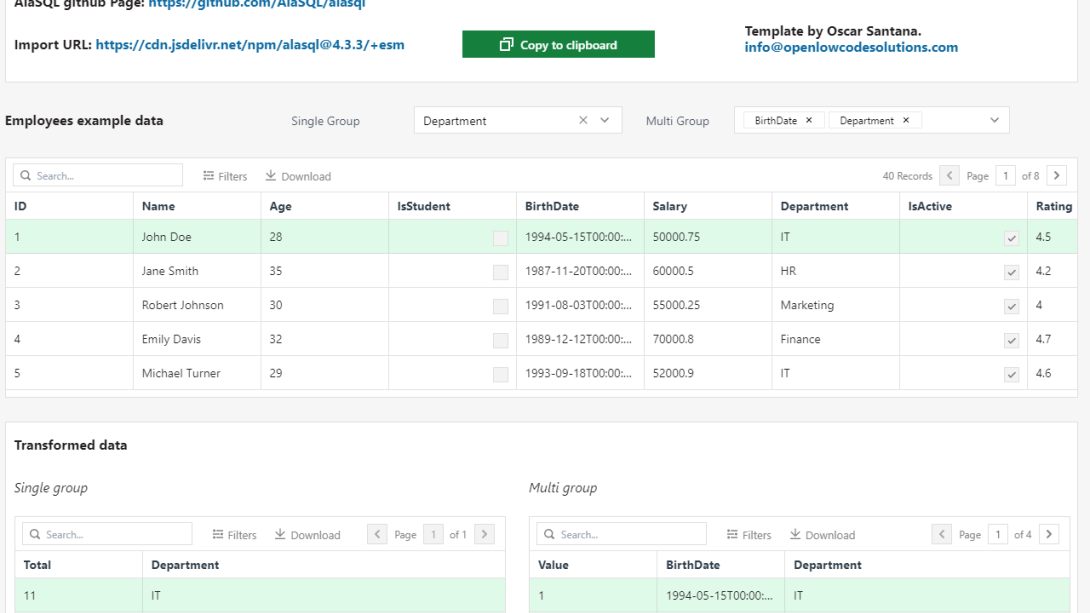Open Filters on the Single group table
Image resolution: width=1090 pixels, height=613 pixels.
234,534
